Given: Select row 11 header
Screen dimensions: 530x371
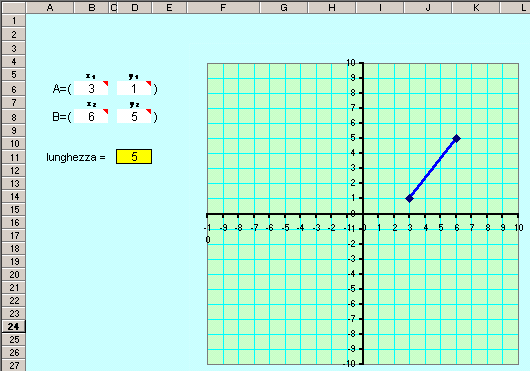Looking at the screenshot, I should (14, 157).
